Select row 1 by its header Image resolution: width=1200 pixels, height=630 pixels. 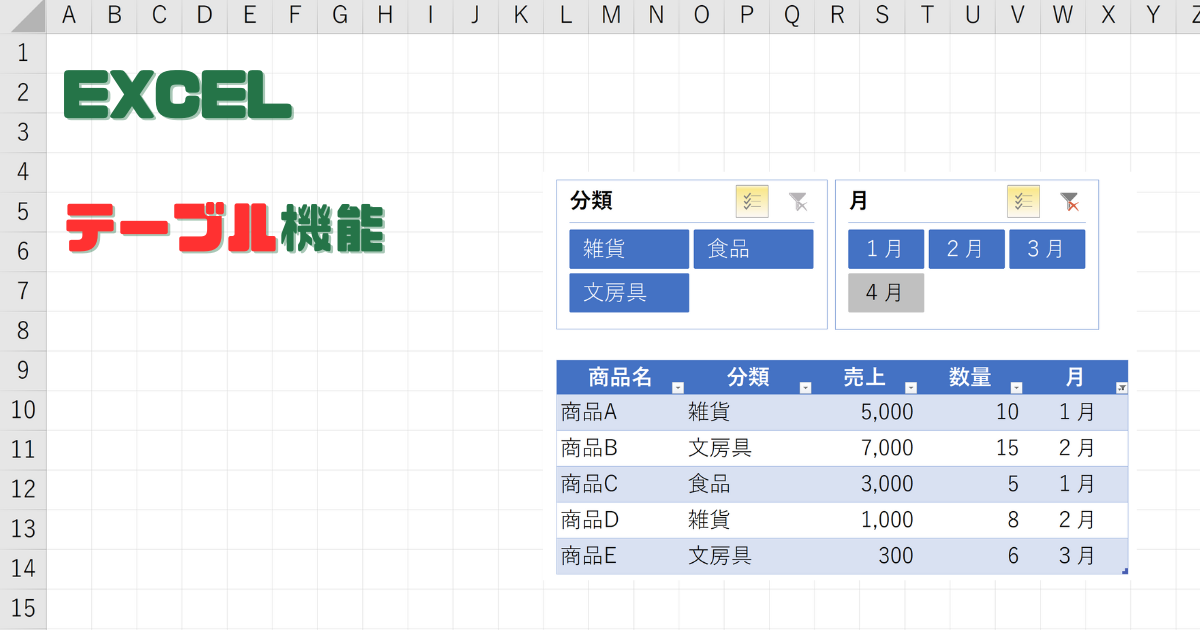pyautogui.click(x=23, y=53)
